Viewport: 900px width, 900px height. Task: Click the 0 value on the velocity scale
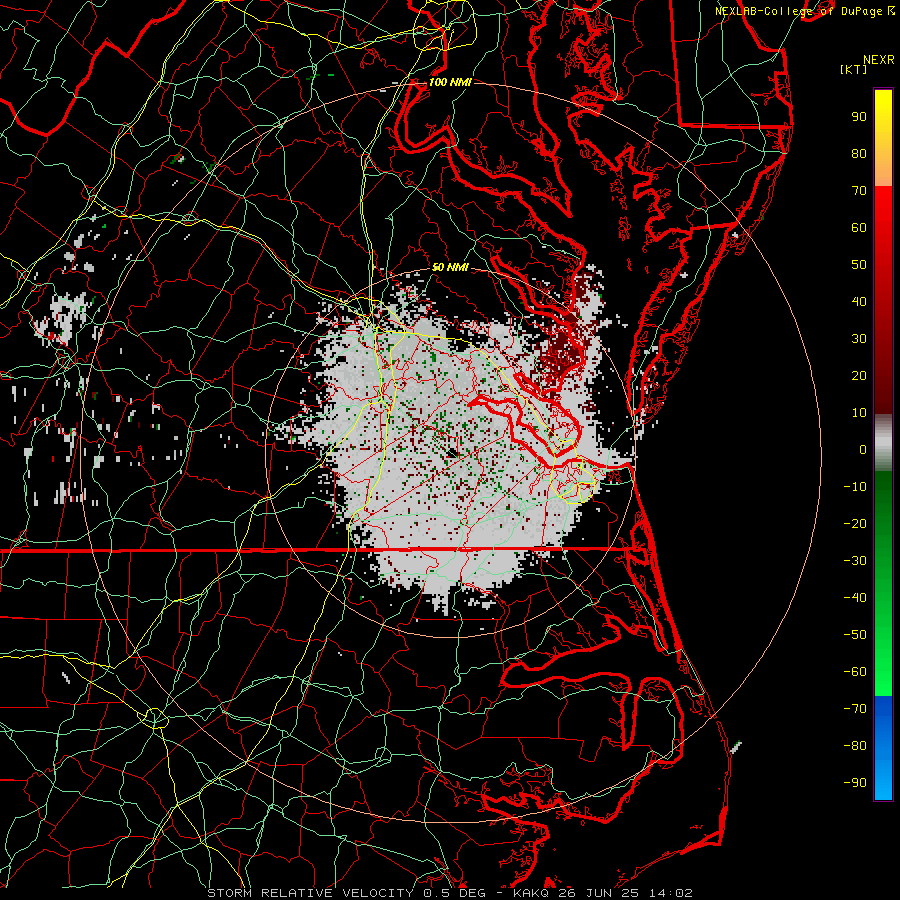point(863,449)
